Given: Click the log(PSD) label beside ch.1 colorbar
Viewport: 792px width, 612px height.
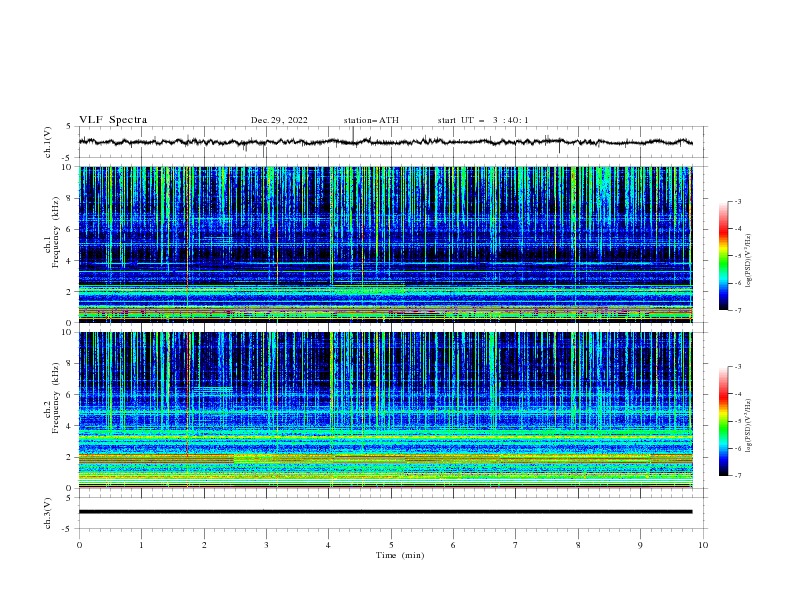Looking at the screenshot, I should 748,261.
